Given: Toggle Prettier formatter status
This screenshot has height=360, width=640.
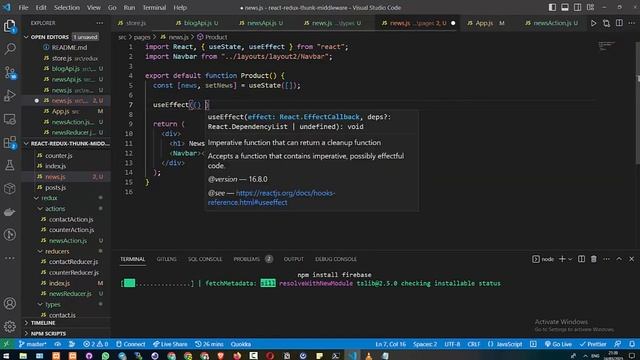Looking at the screenshot, I should (x=593, y=344).
